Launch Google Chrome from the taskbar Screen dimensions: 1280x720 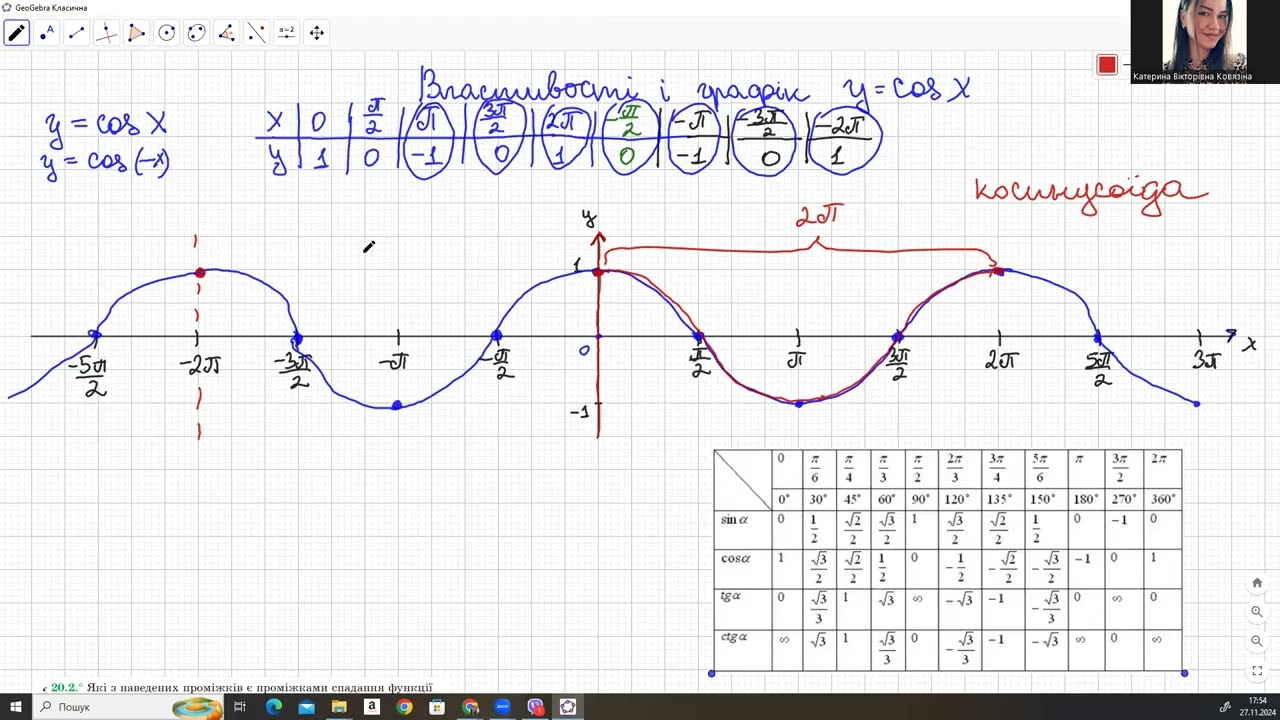tap(404, 707)
